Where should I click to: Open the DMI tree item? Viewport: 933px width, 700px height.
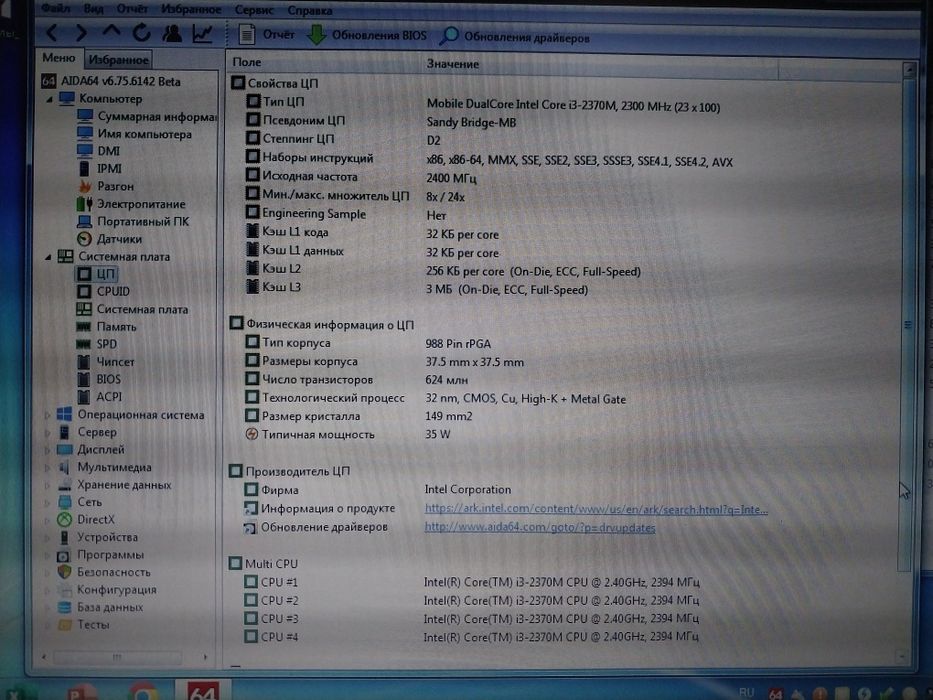[99, 151]
